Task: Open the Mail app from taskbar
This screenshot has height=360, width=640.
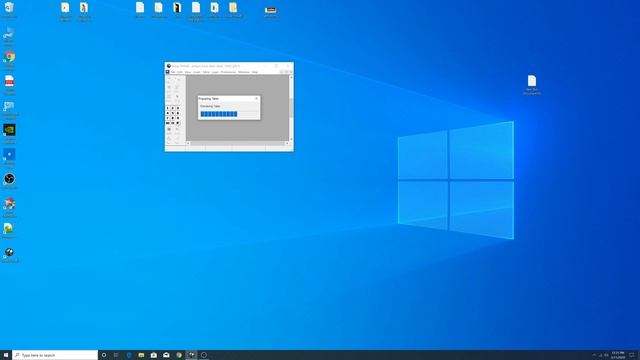Action: (166, 355)
